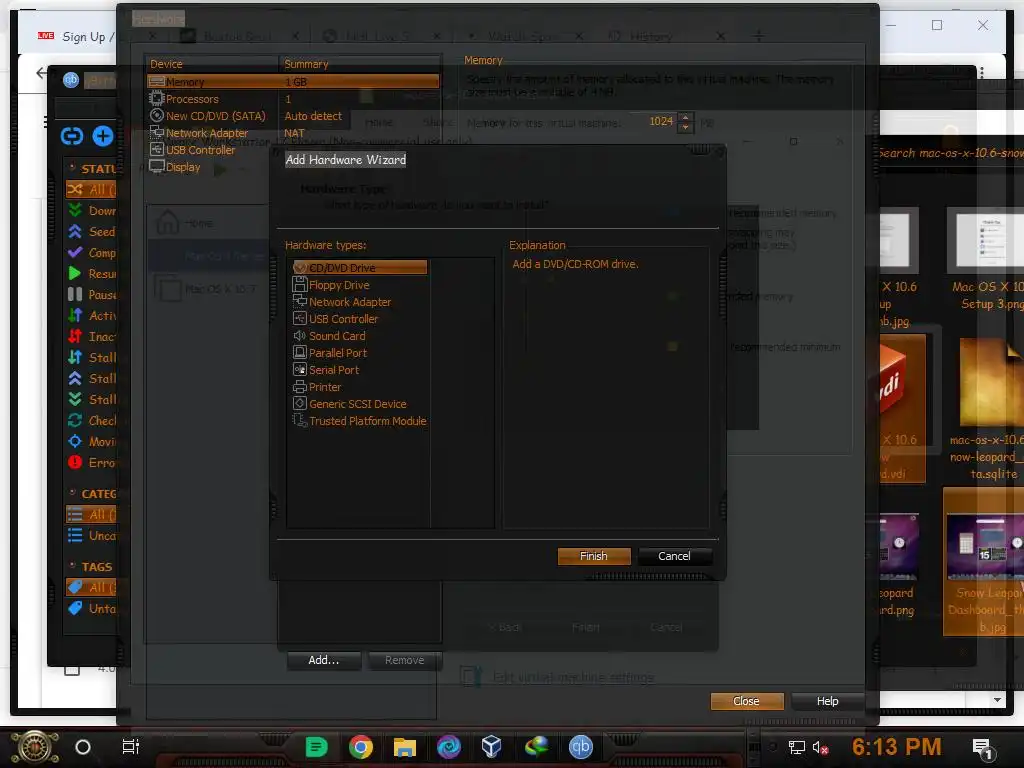
Task: Select Active status filter in qBittorrent
Action: pyautogui.click(x=91, y=315)
